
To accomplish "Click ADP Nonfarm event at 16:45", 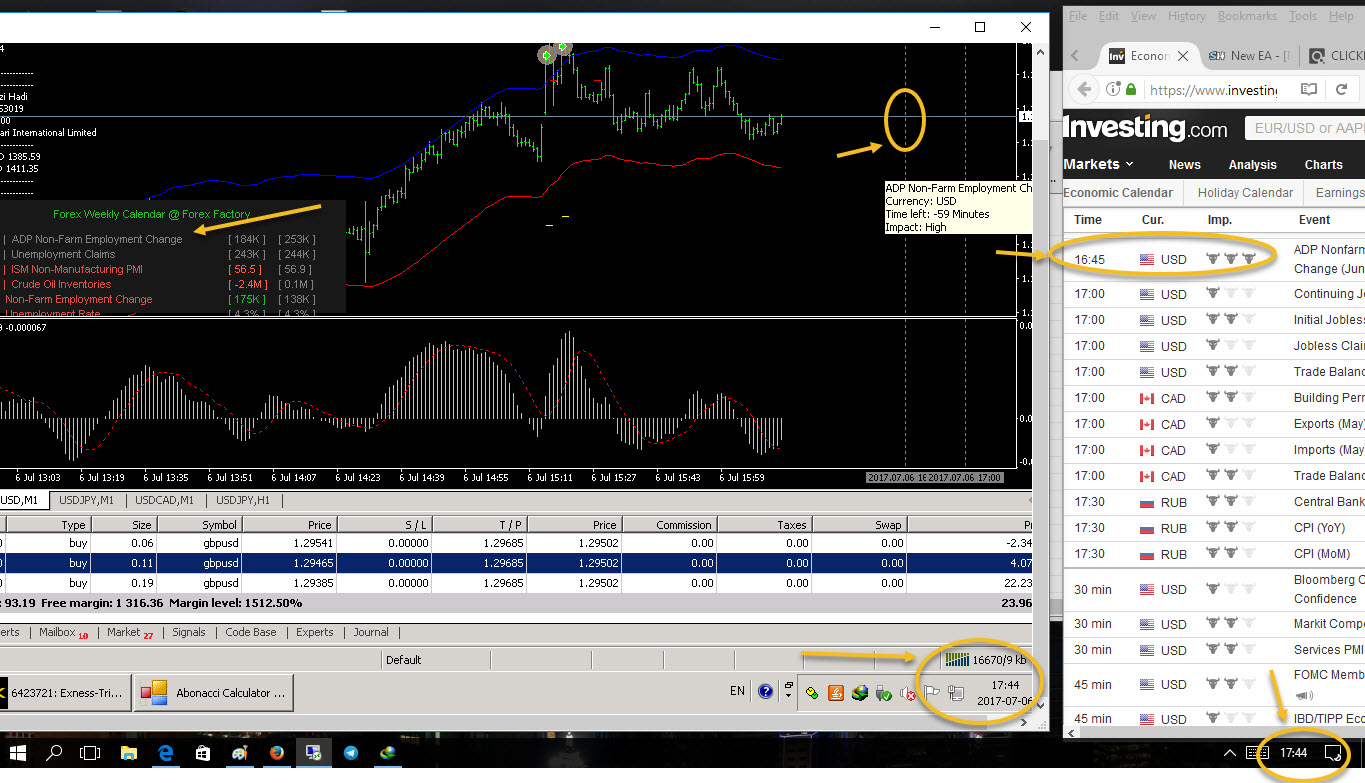I will click(1213, 259).
